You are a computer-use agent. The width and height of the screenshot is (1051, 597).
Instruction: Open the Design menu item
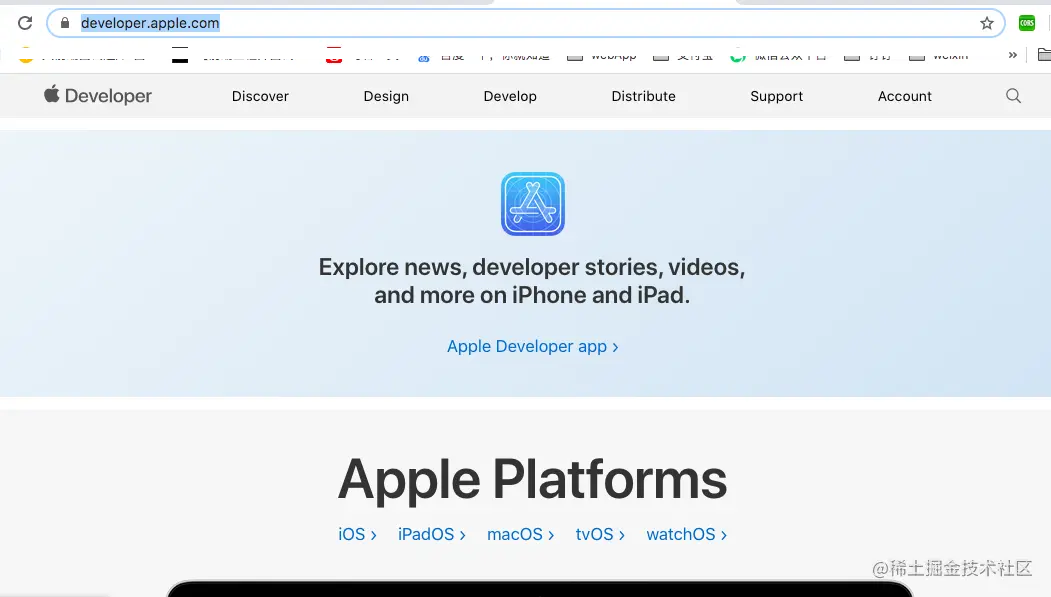386,96
